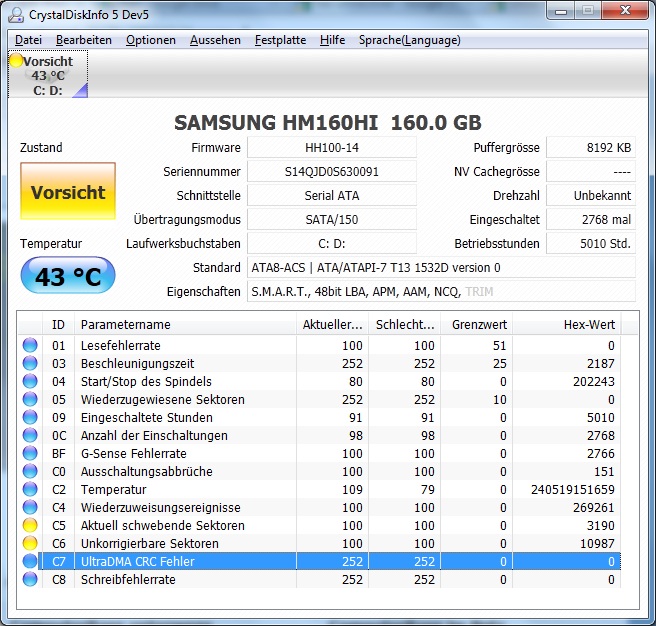Open the Bearbeiten menu

point(84,40)
